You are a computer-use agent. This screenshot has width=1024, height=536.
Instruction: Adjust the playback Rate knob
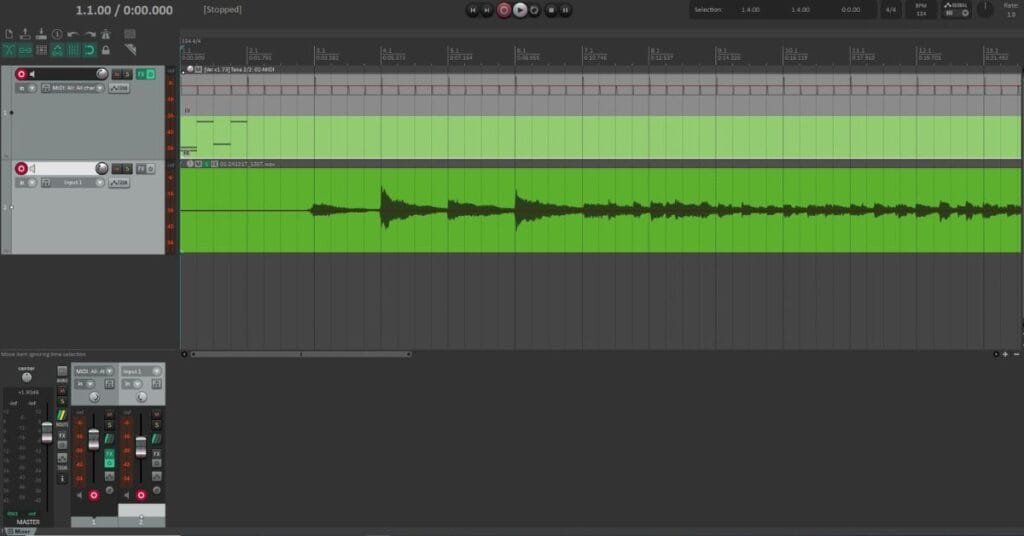[985, 9]
